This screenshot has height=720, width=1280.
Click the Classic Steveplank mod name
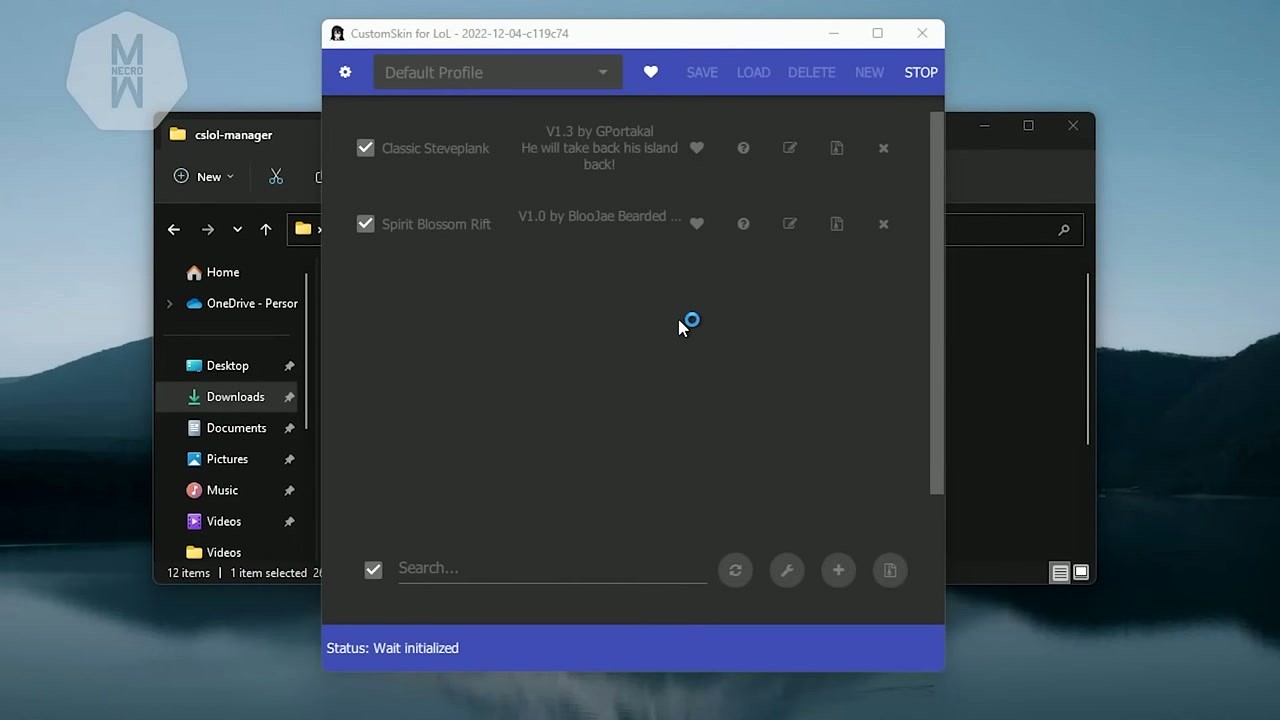coord(435,148)
